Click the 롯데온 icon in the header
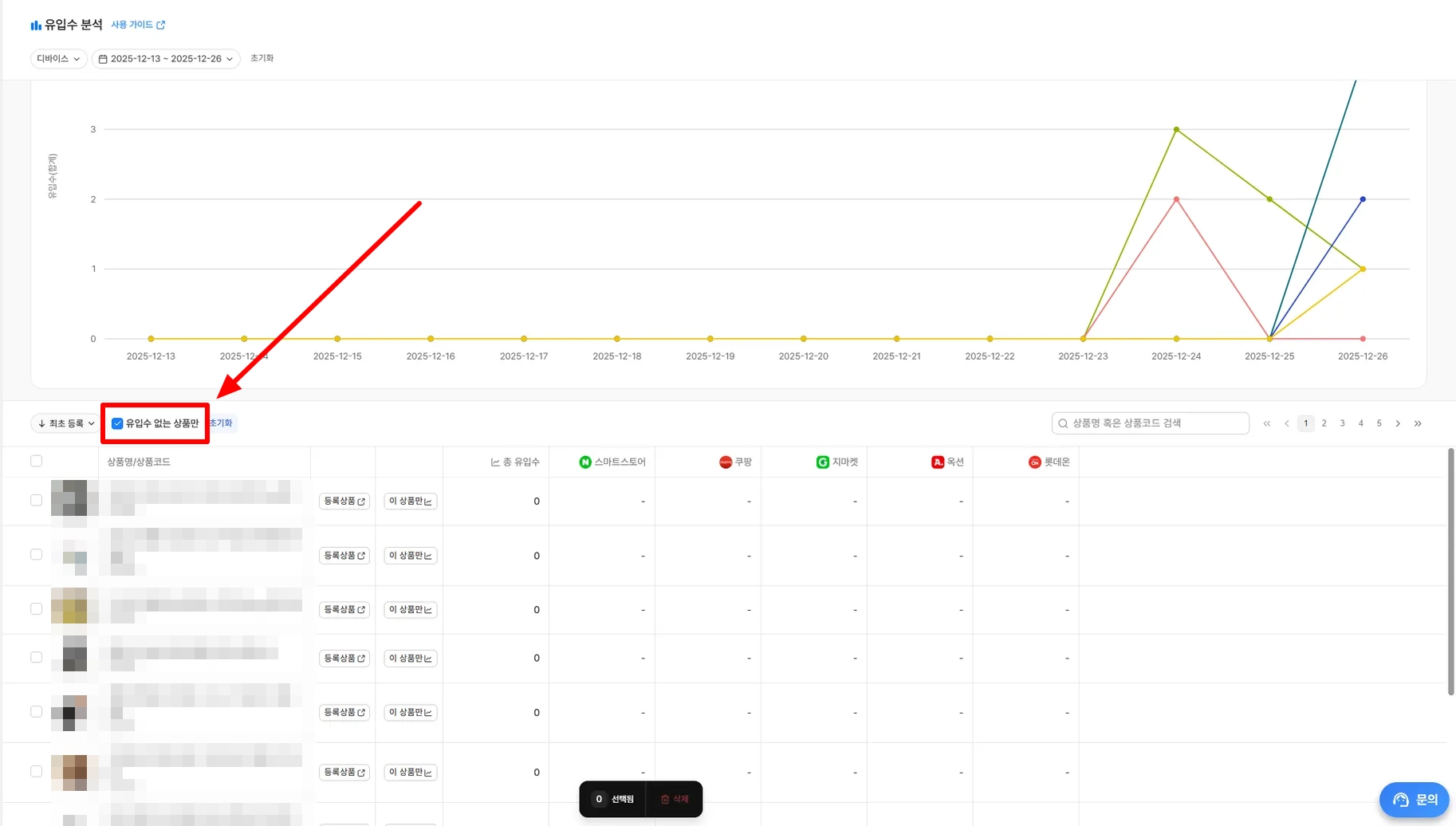Image resolution: width=1456 pixels, height=826 pixels. [x=1035, y=462]
